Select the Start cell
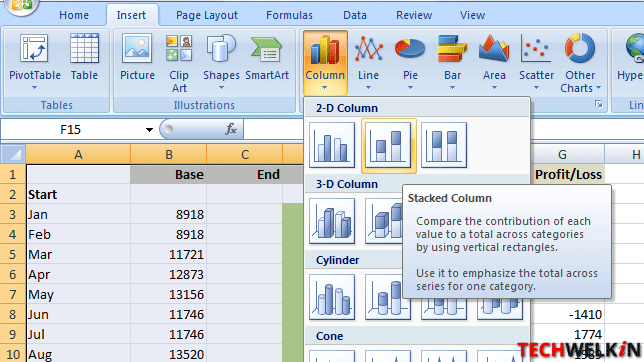This screenshot has width=644, height=362. pyautogui.click(x=78, y=194)
